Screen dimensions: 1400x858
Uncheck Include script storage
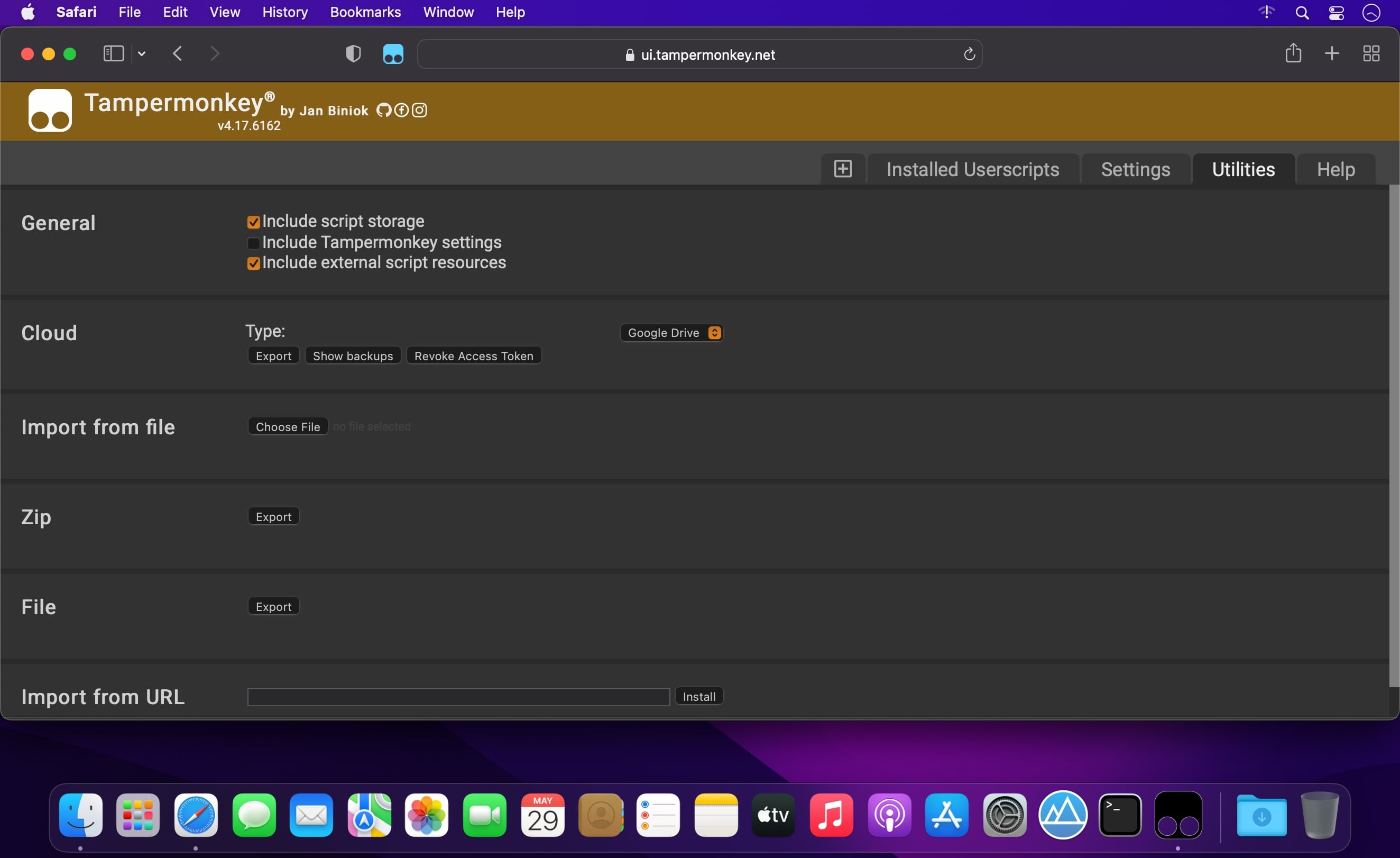[253, 222]
